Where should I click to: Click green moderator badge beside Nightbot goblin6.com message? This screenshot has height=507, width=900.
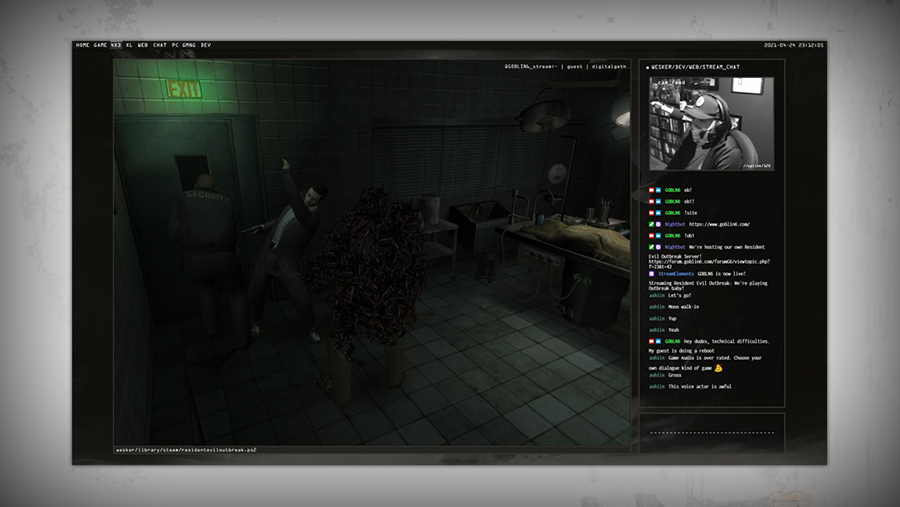(651, 225)
